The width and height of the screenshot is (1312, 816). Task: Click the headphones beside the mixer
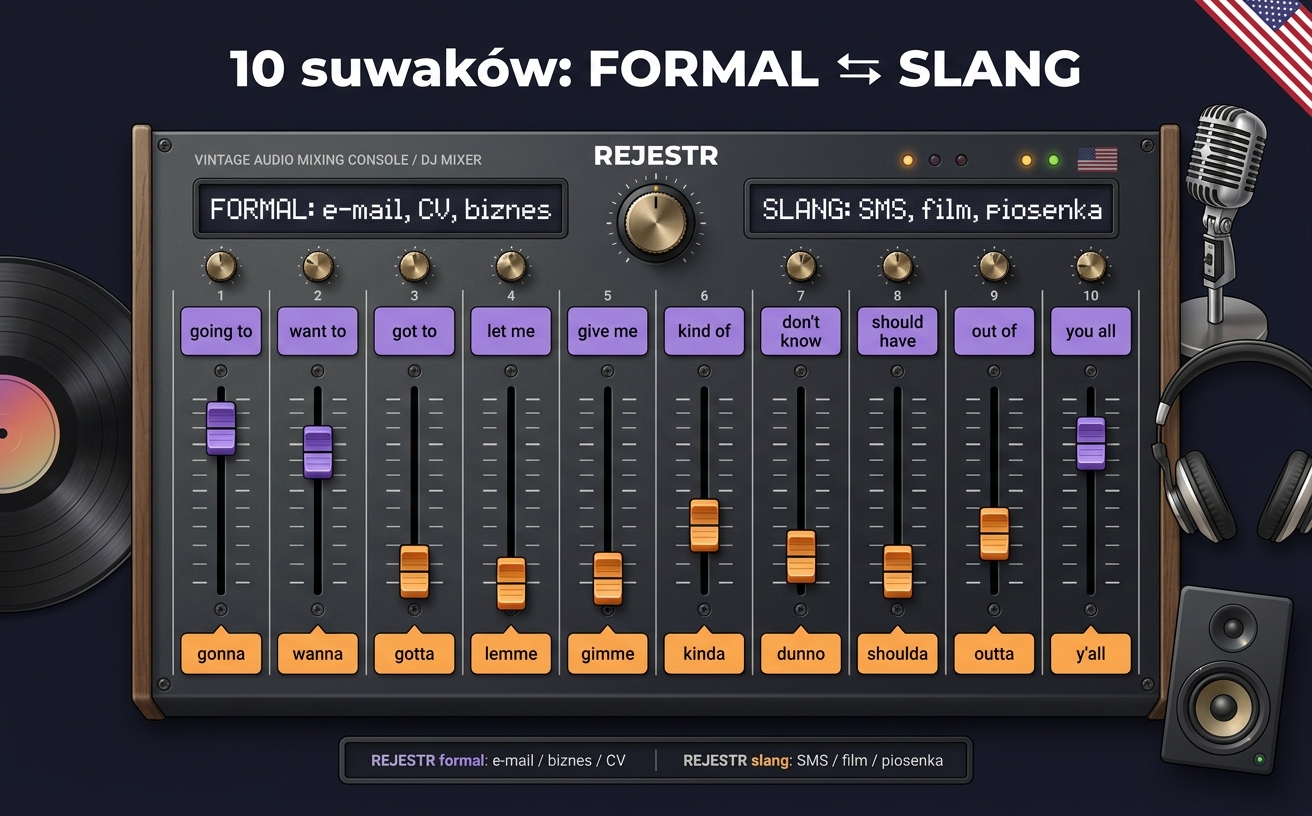[x=1232, y=442]
